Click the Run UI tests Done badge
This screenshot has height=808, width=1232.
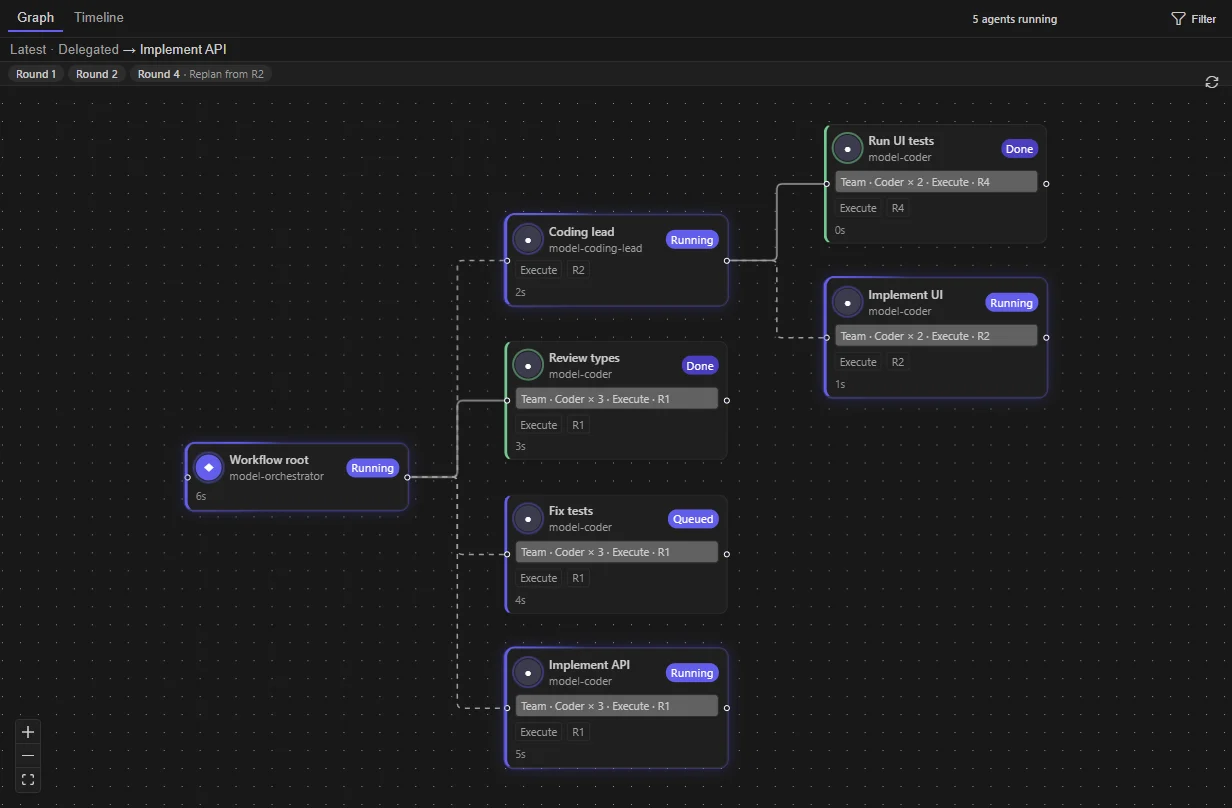(1019, 149)
